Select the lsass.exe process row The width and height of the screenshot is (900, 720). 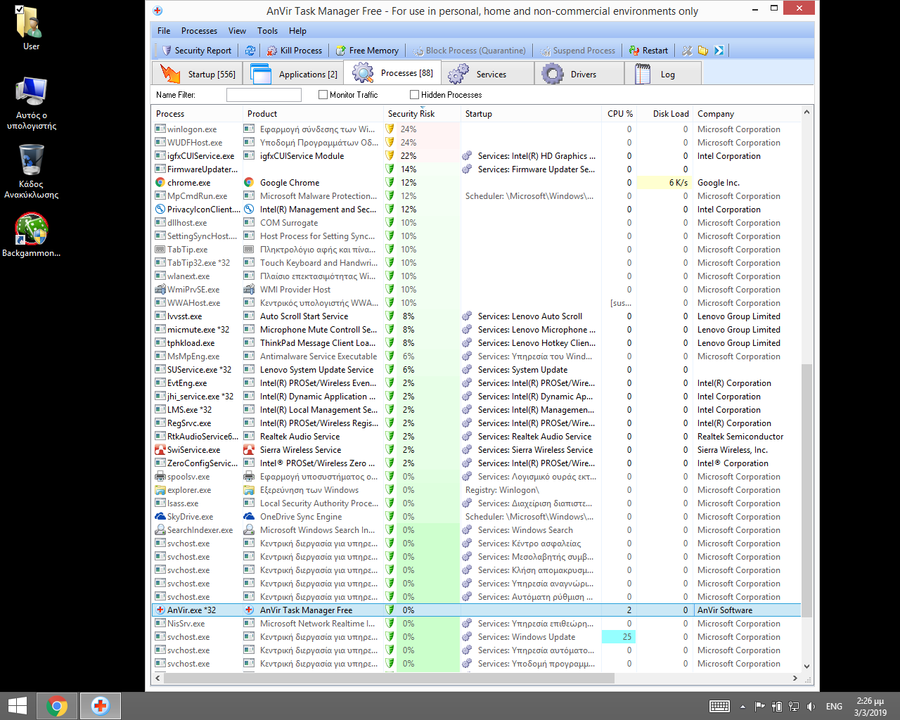point(476,504)
